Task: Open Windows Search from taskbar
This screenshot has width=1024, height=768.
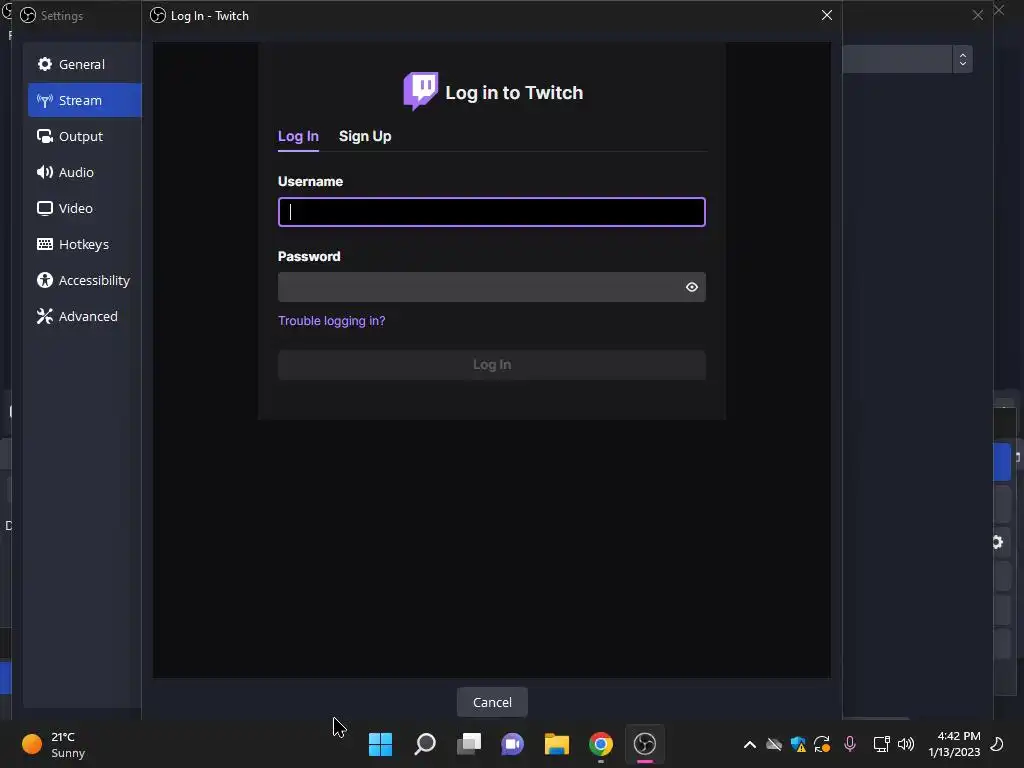Action: point(424,743)
